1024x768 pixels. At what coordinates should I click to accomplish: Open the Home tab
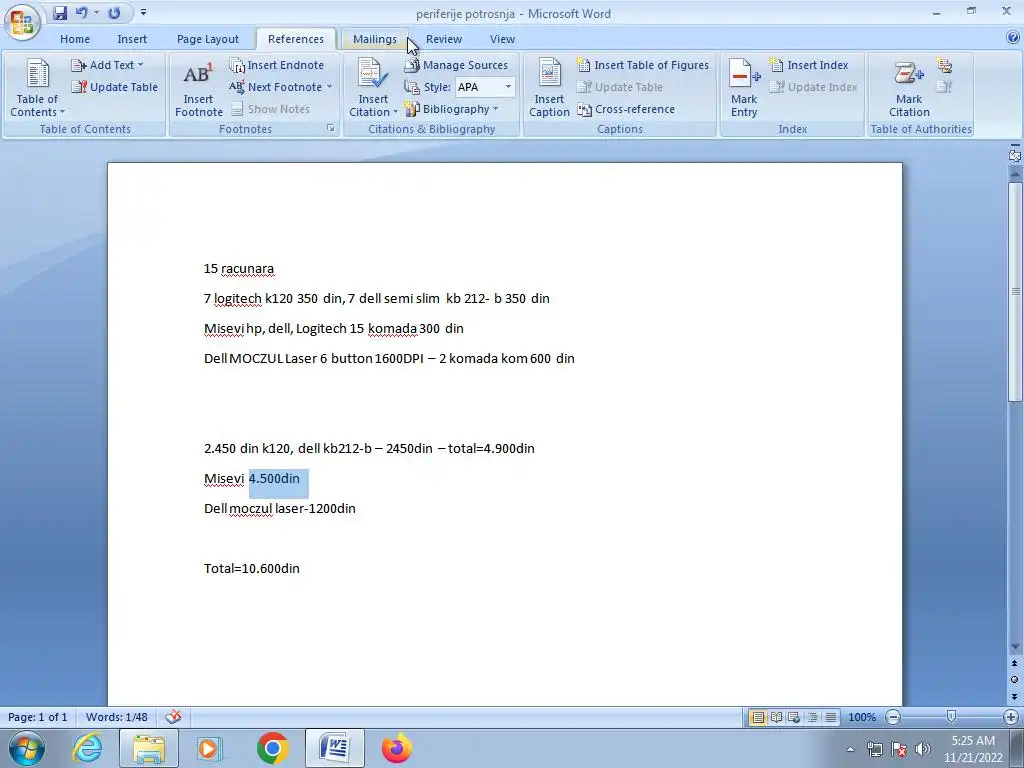(x=74, y=39)
